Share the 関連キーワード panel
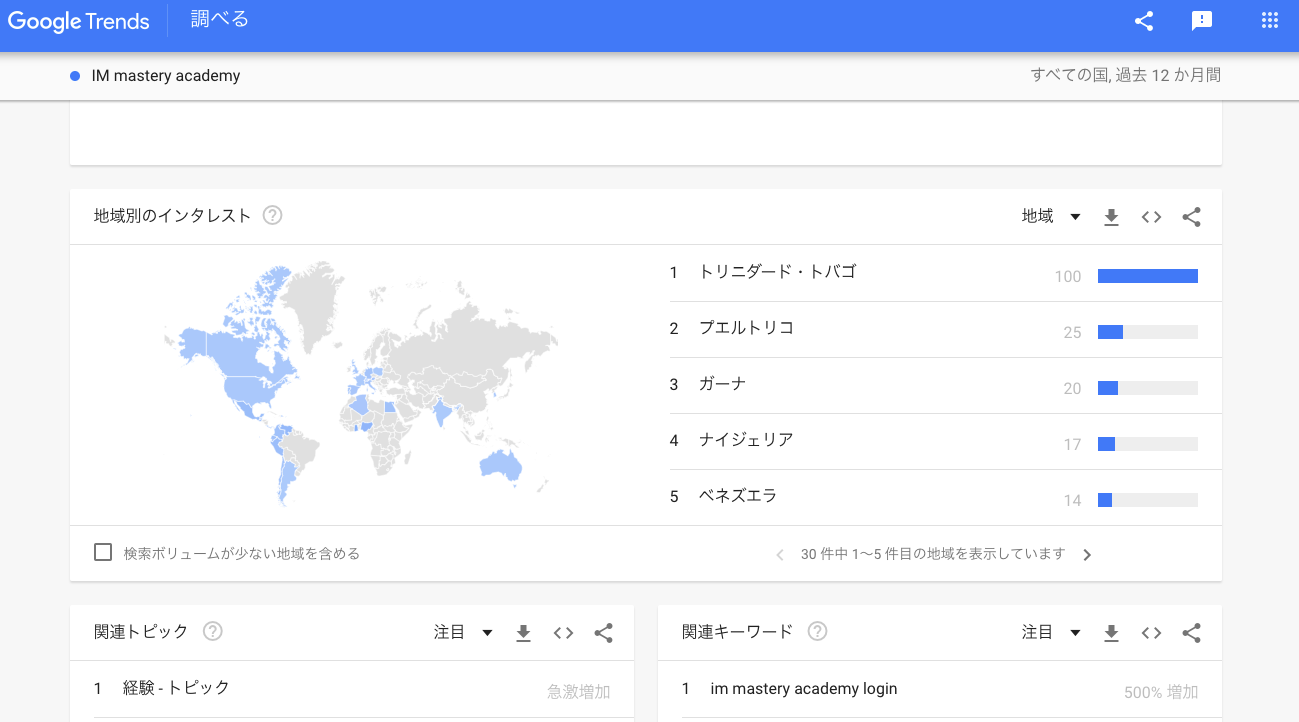Image resolution: width=1299 pixels, height=722 pixels. coord(1191,633)
